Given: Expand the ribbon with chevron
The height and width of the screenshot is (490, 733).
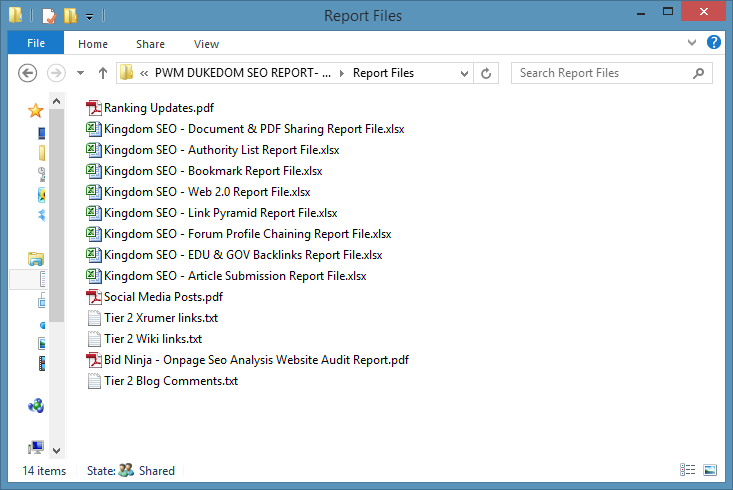Looking at the screenshot, I should coord(692,43).
